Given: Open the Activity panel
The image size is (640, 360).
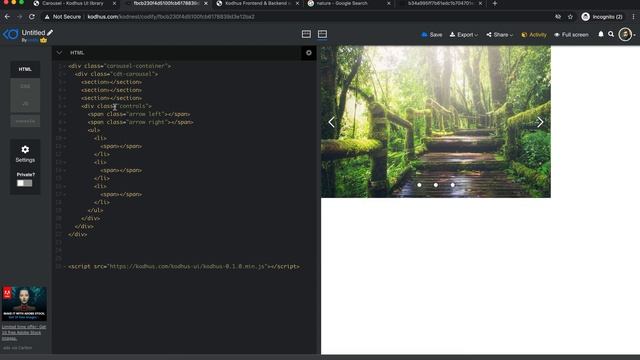Looking at the screenshot, I should tap(534, 35).
